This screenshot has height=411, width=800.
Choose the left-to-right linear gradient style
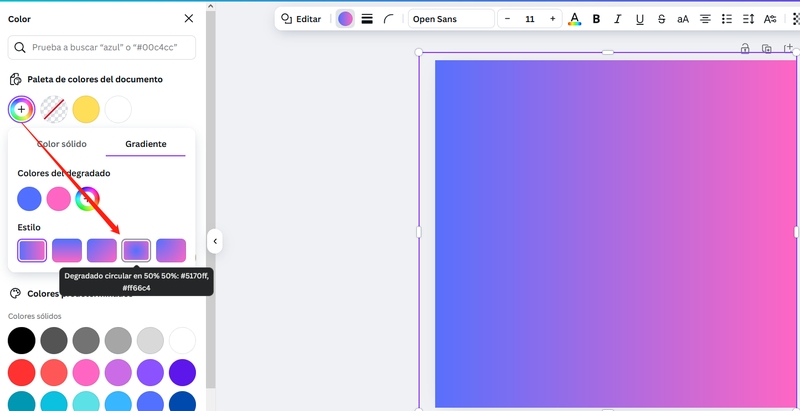pyautogui.click(x=32, y=250)
